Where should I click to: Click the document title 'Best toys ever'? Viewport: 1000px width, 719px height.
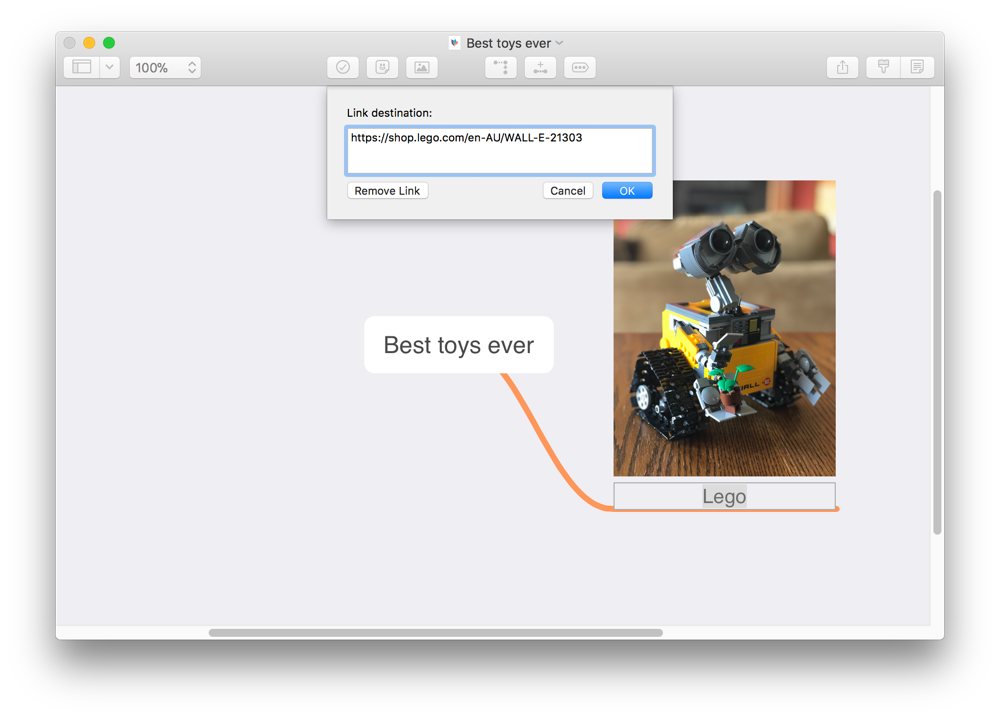point(508,43)
